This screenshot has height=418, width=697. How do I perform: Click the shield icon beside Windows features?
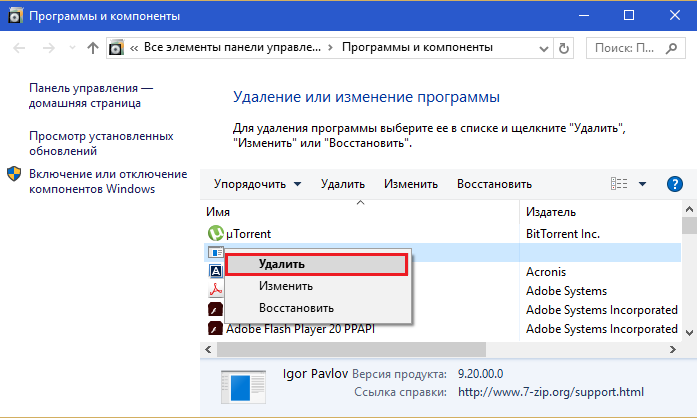click(x=14, y=174)
